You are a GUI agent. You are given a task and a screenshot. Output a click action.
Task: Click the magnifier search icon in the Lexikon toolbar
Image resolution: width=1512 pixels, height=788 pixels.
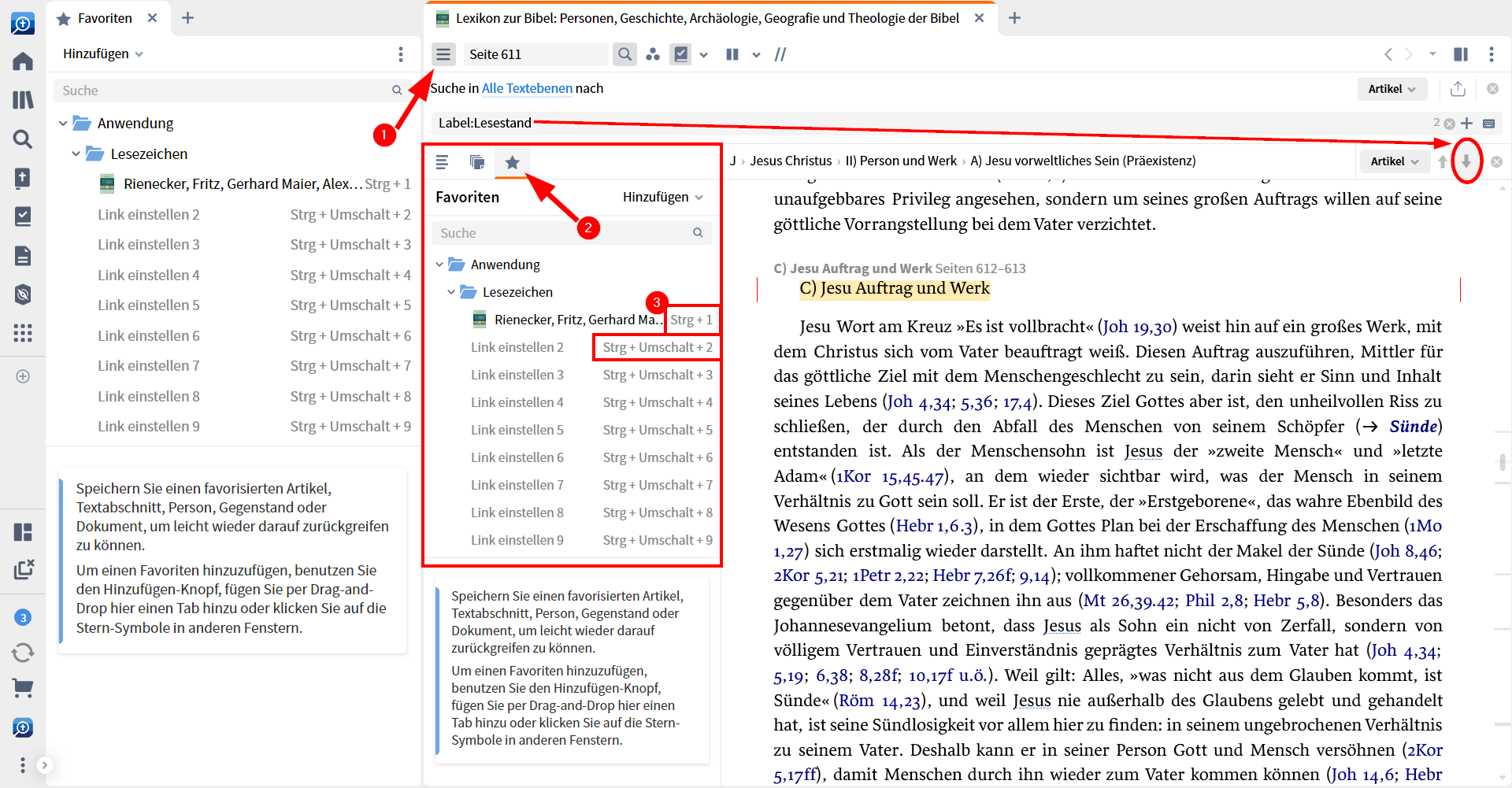coord(624,54)
